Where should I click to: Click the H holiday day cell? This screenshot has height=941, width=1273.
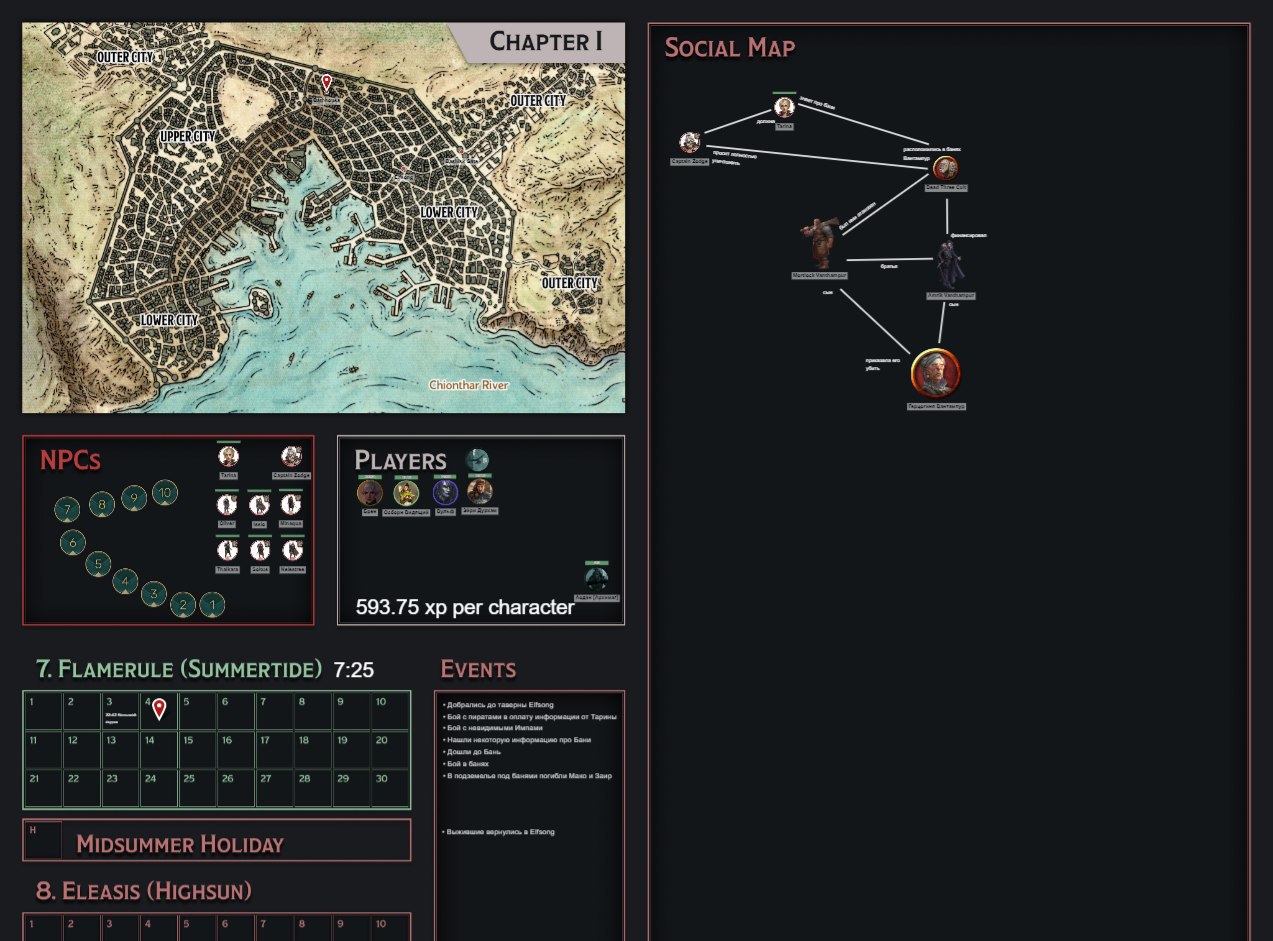coord(43,840)
